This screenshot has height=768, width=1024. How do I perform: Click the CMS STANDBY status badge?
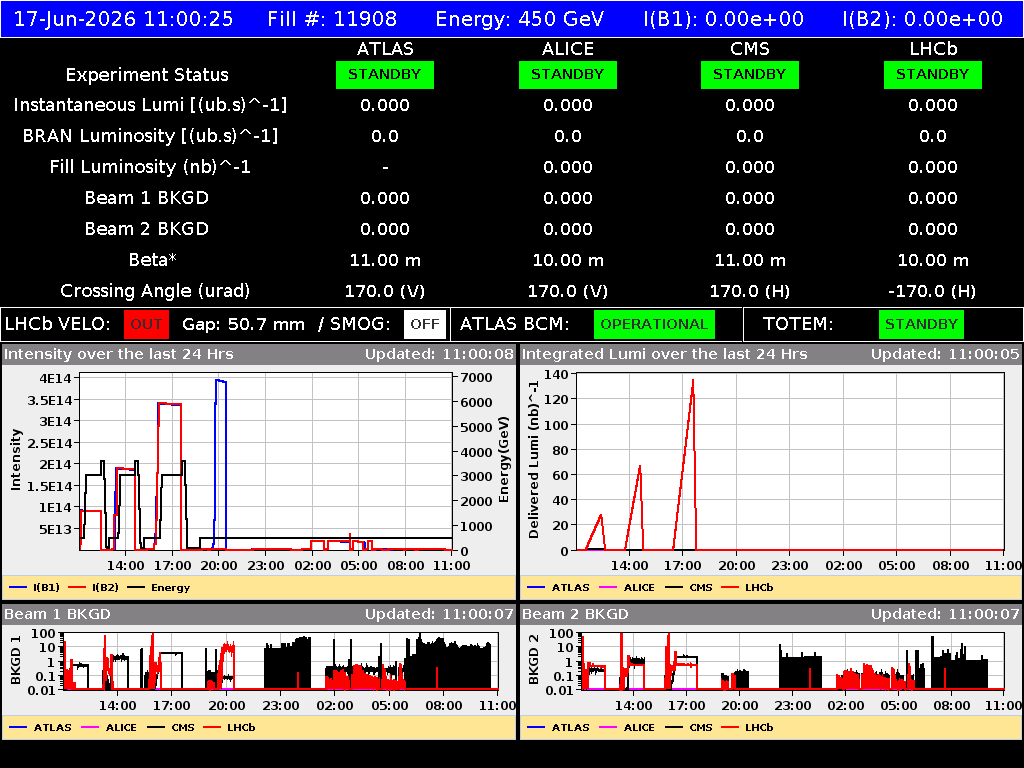750,74
